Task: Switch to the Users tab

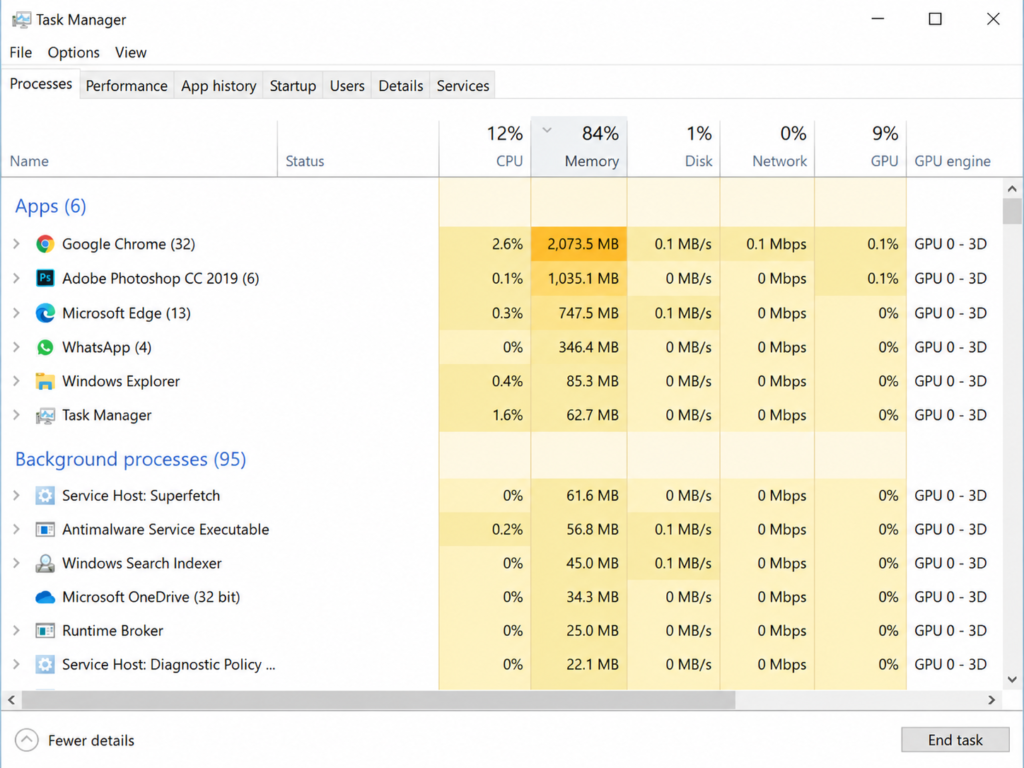Action: coord(347,86)
